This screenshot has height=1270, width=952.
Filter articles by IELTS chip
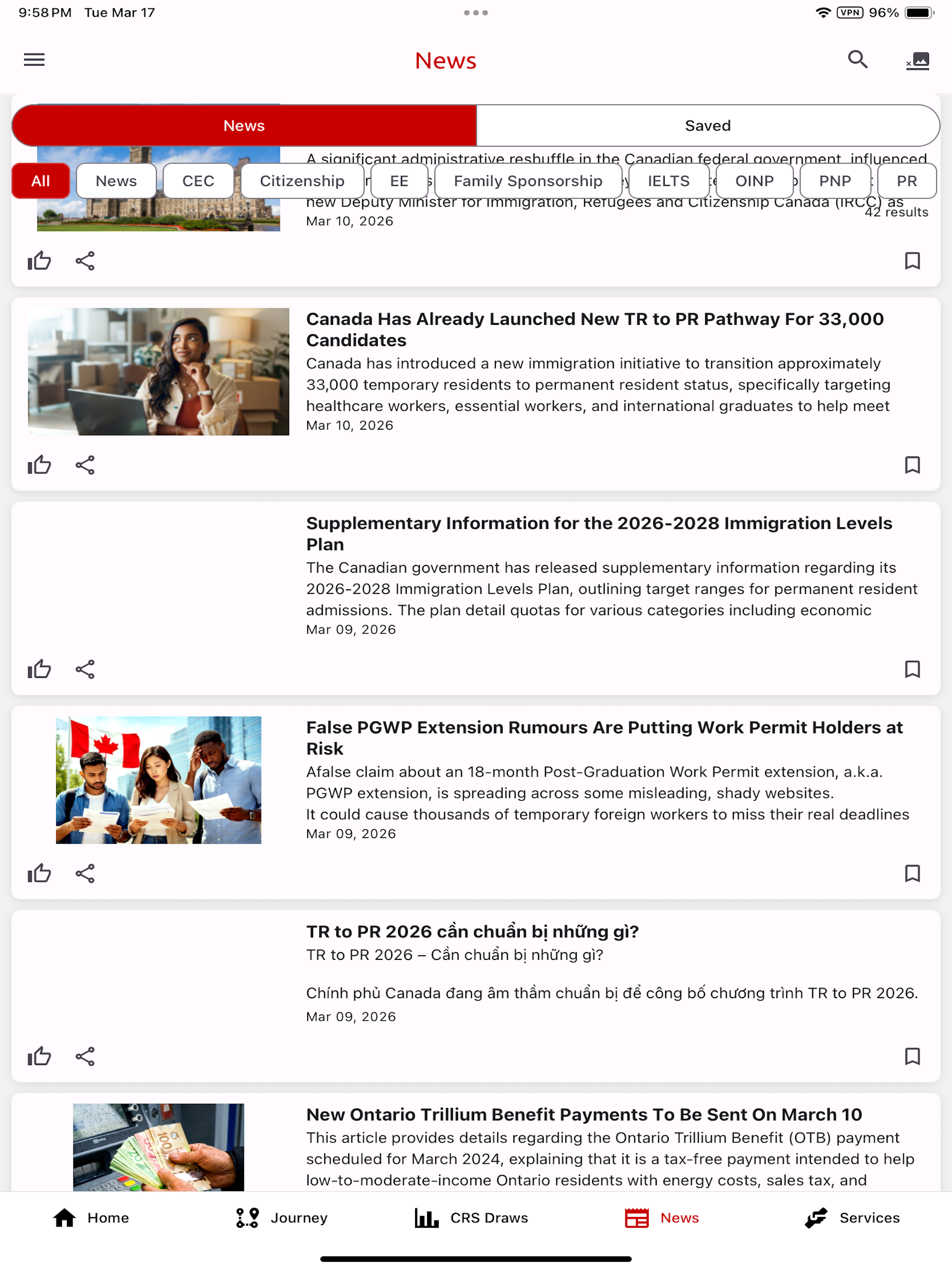(x=668, y=181)
